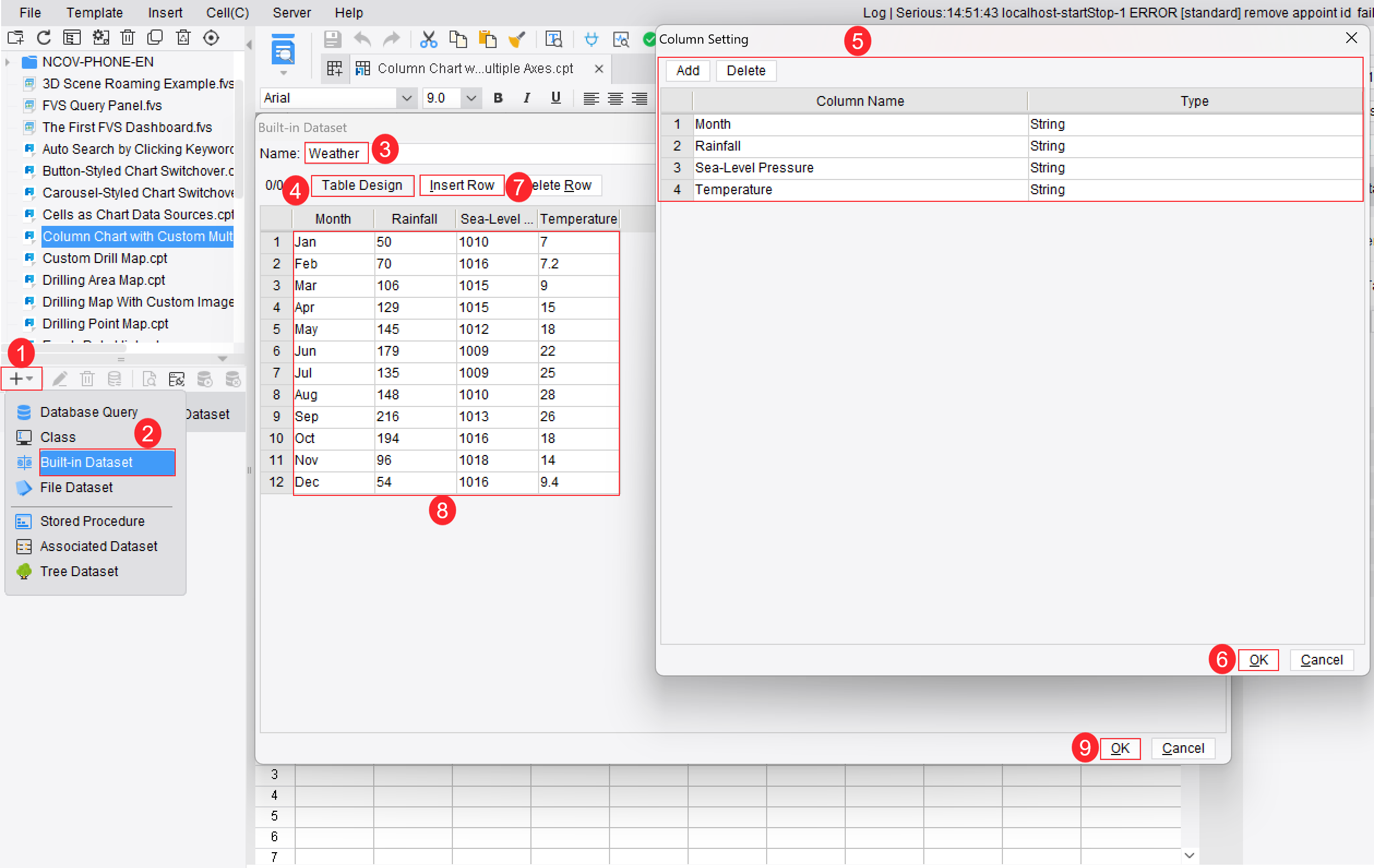Viewport: 1374px width, 868px height.
Task: Click the refresh icon in file panel toolbar
Action: click(43, 38)
